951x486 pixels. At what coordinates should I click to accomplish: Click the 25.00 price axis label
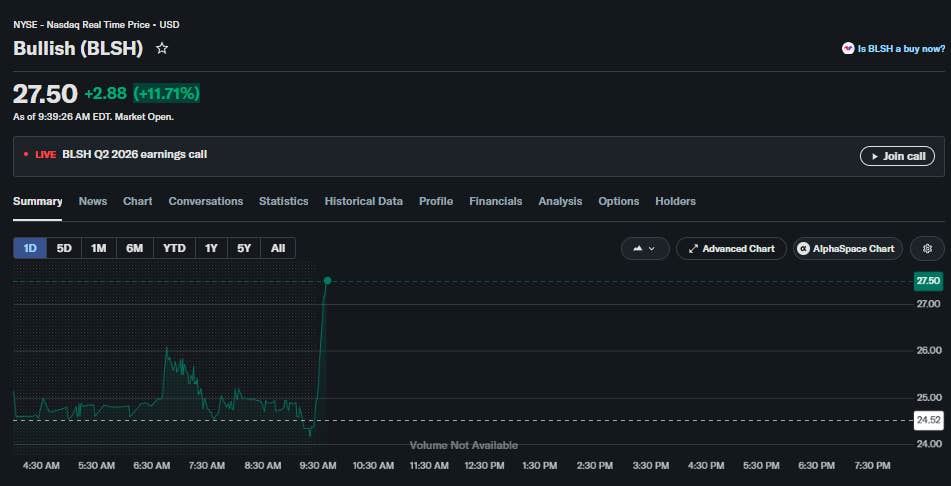[x=928, y=397]
